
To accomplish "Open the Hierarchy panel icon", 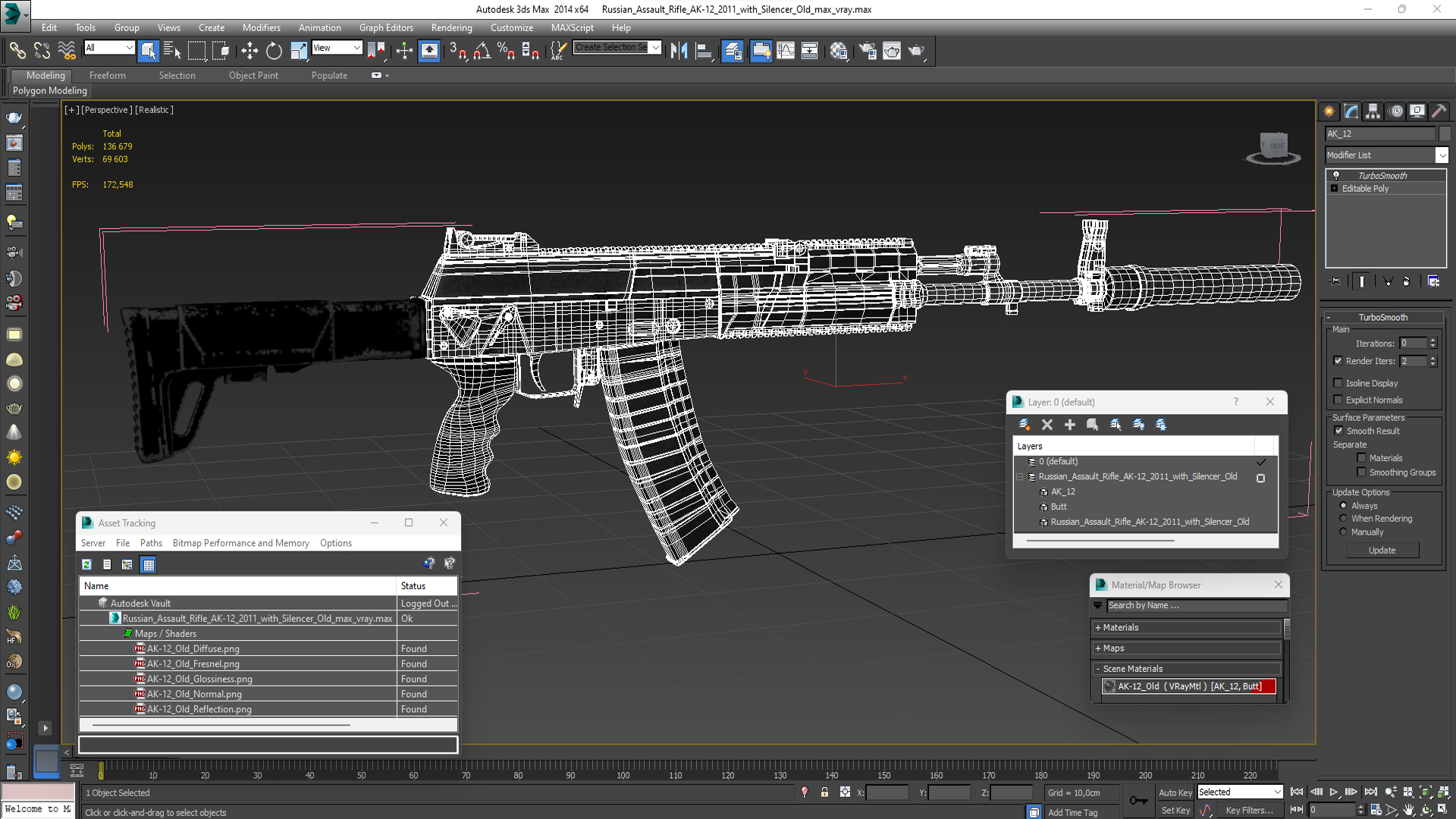I will (x=1373, y=111).
